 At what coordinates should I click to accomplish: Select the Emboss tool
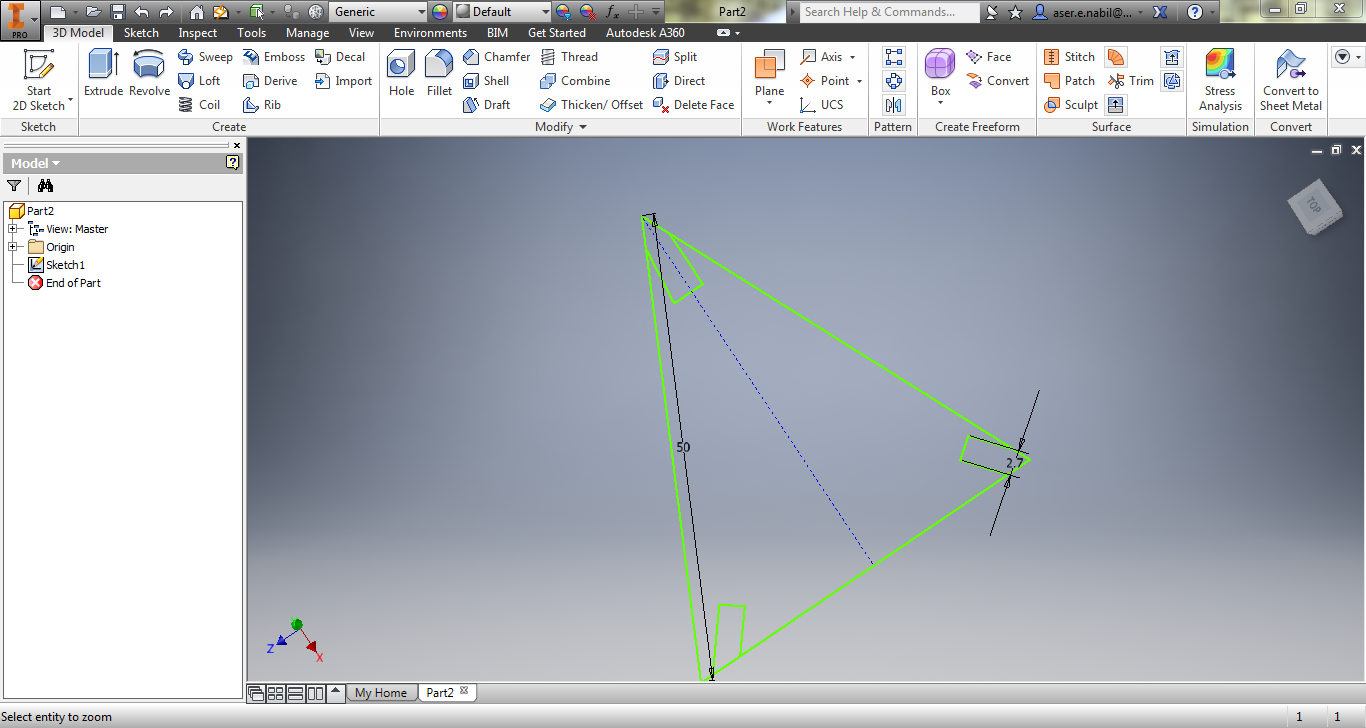coord(274,57)
